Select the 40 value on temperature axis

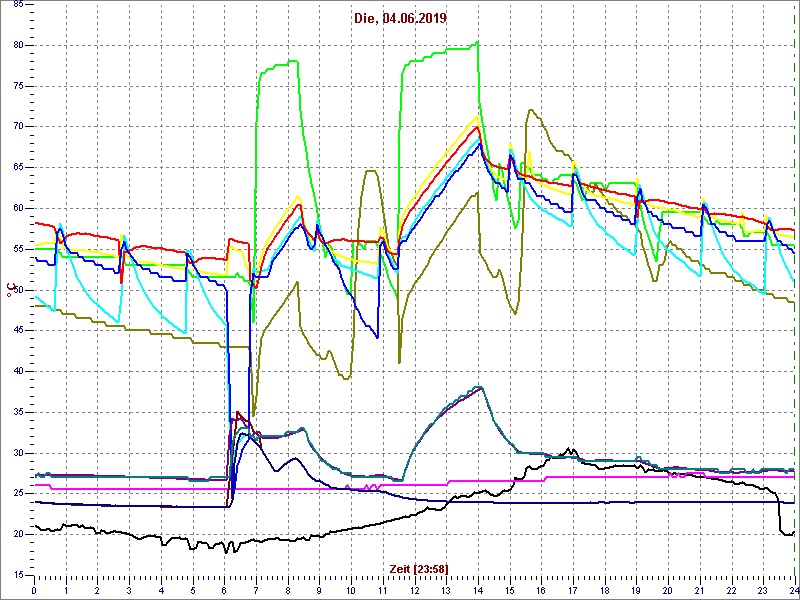pyautogui.click(x=17, y=371)
